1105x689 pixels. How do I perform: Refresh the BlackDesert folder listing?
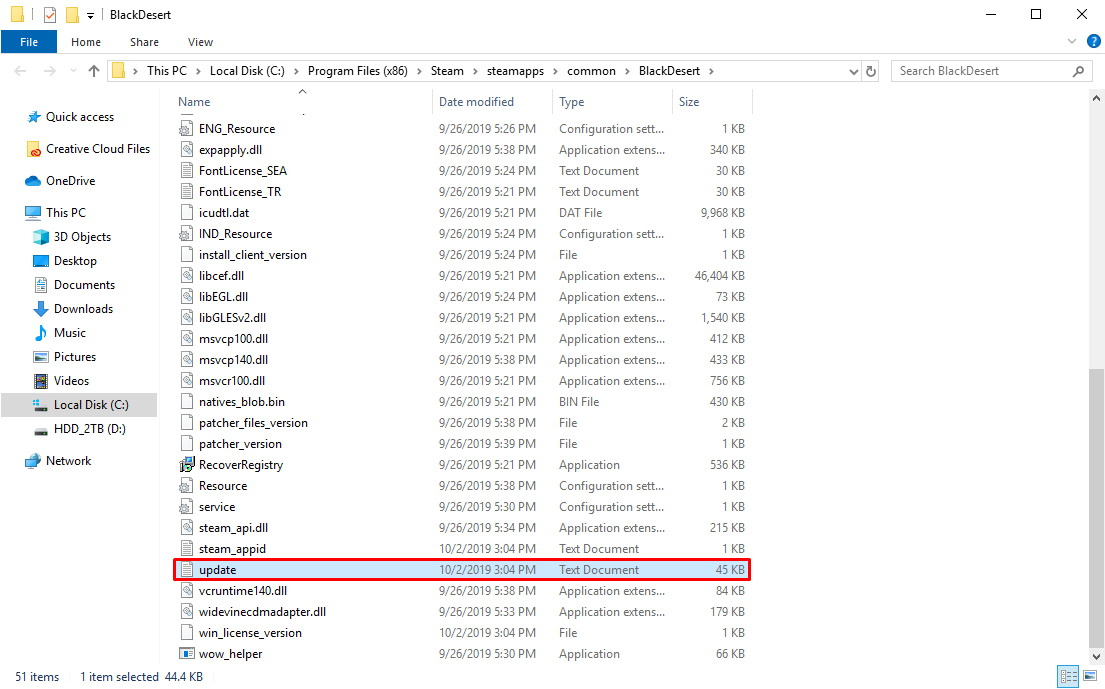(x=871, y=71)
